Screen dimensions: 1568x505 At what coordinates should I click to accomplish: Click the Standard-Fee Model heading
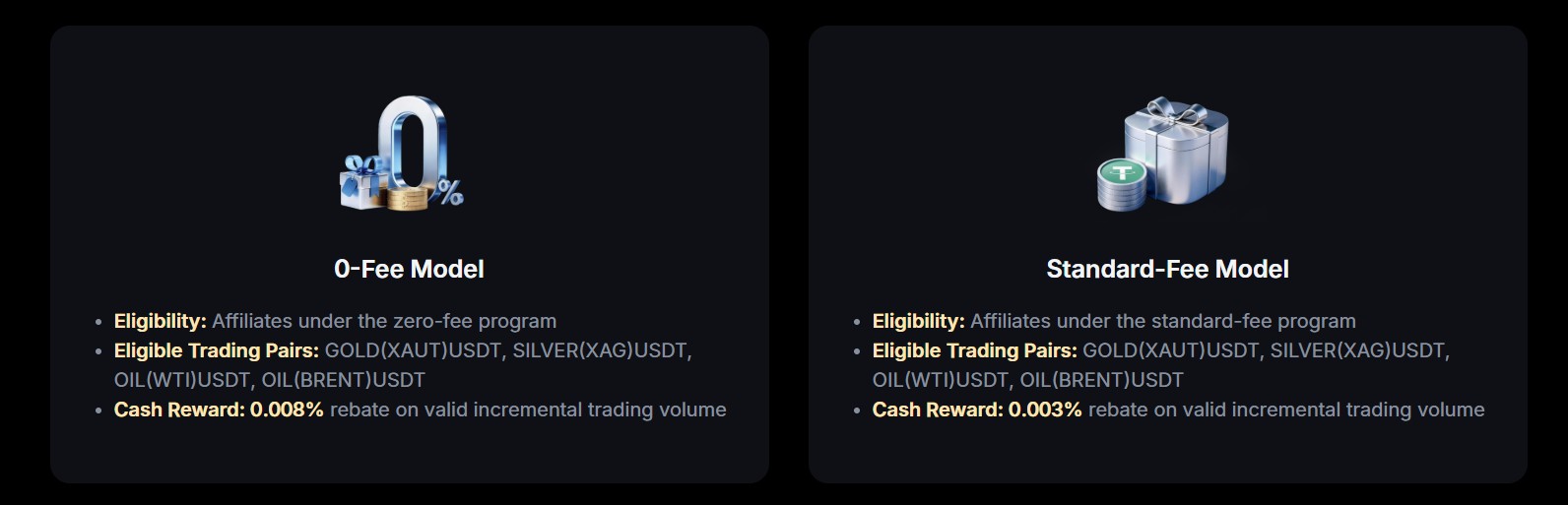point(1167,269)
